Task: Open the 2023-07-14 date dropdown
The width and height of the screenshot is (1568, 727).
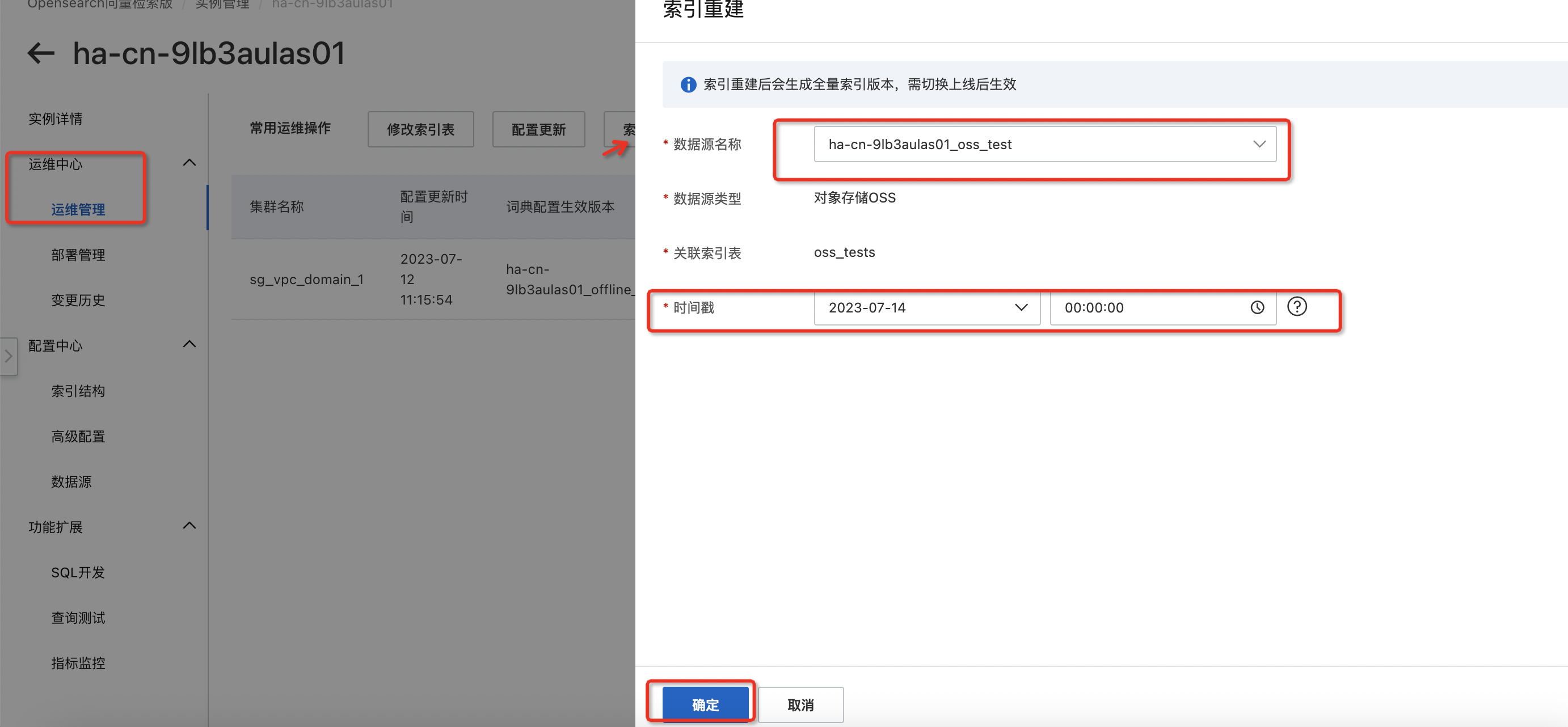Action: [x=926, y=308]
